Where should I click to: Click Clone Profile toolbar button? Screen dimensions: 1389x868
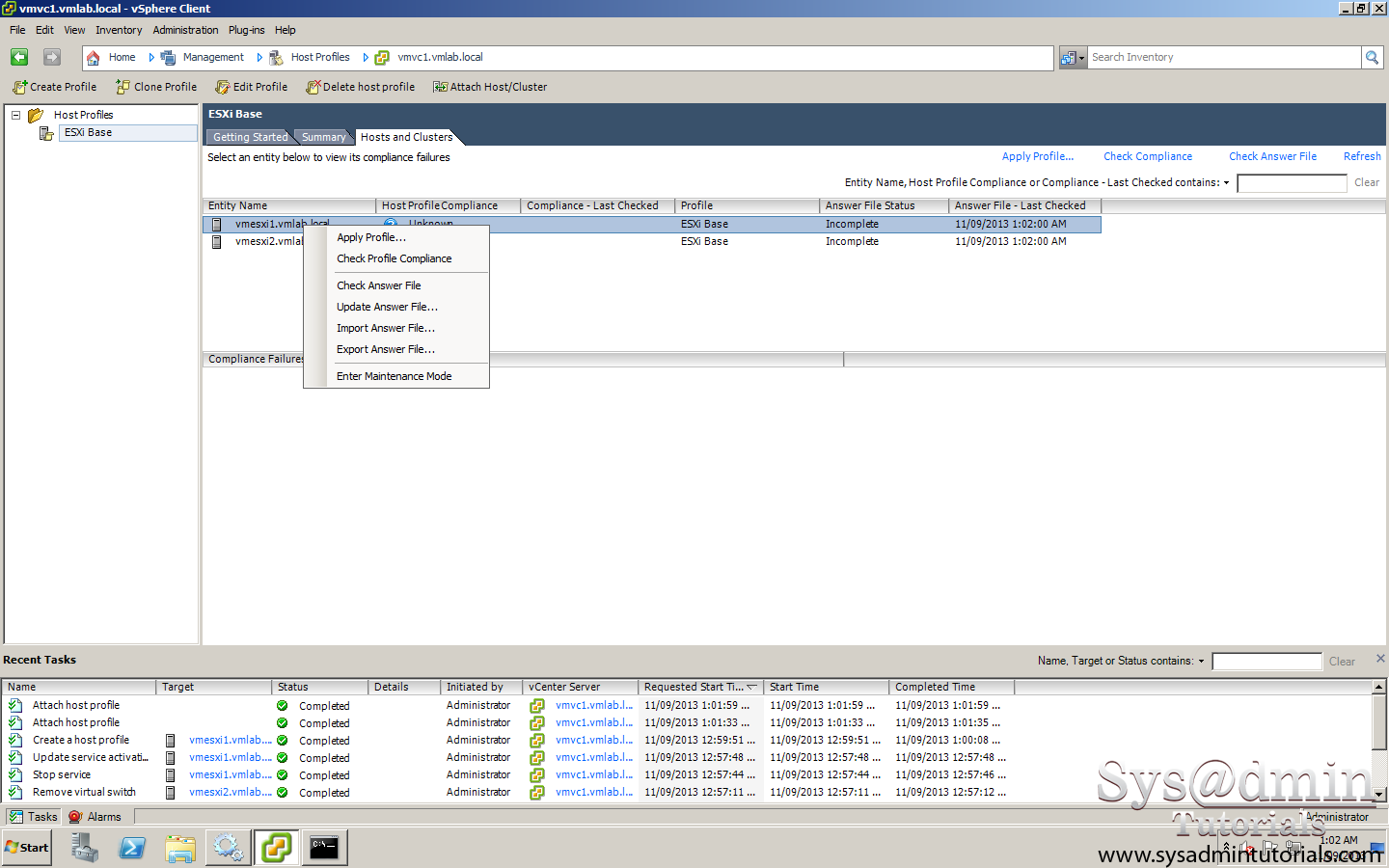click(156, 87)
